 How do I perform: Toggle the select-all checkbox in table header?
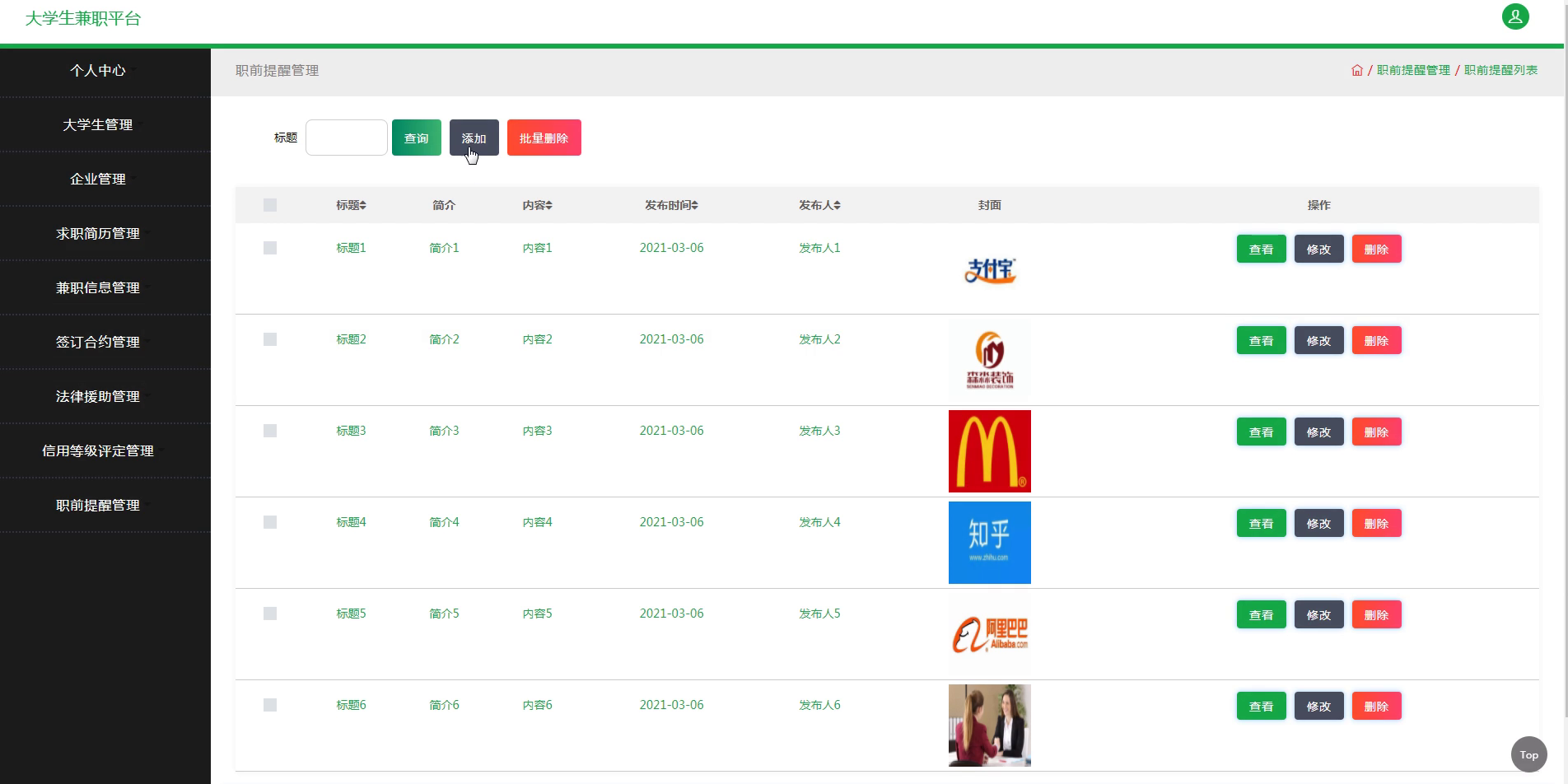pos(270,205)
